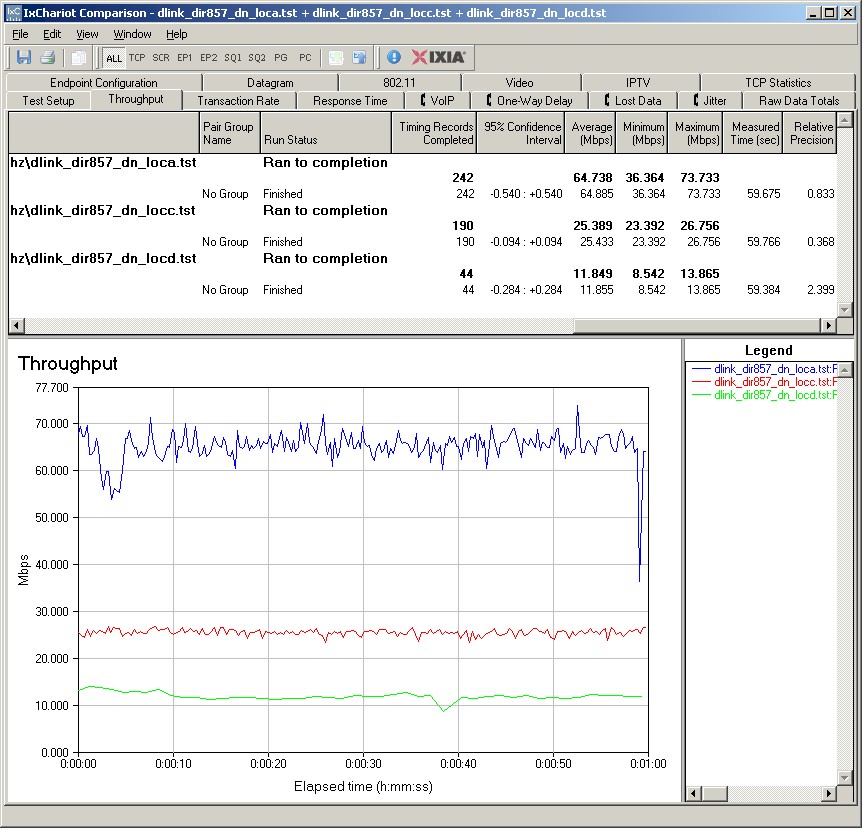Screen dimensions: 862x828
Task: Switch to the Endpoint Configuration tab
Action: [x=104, y=82]
